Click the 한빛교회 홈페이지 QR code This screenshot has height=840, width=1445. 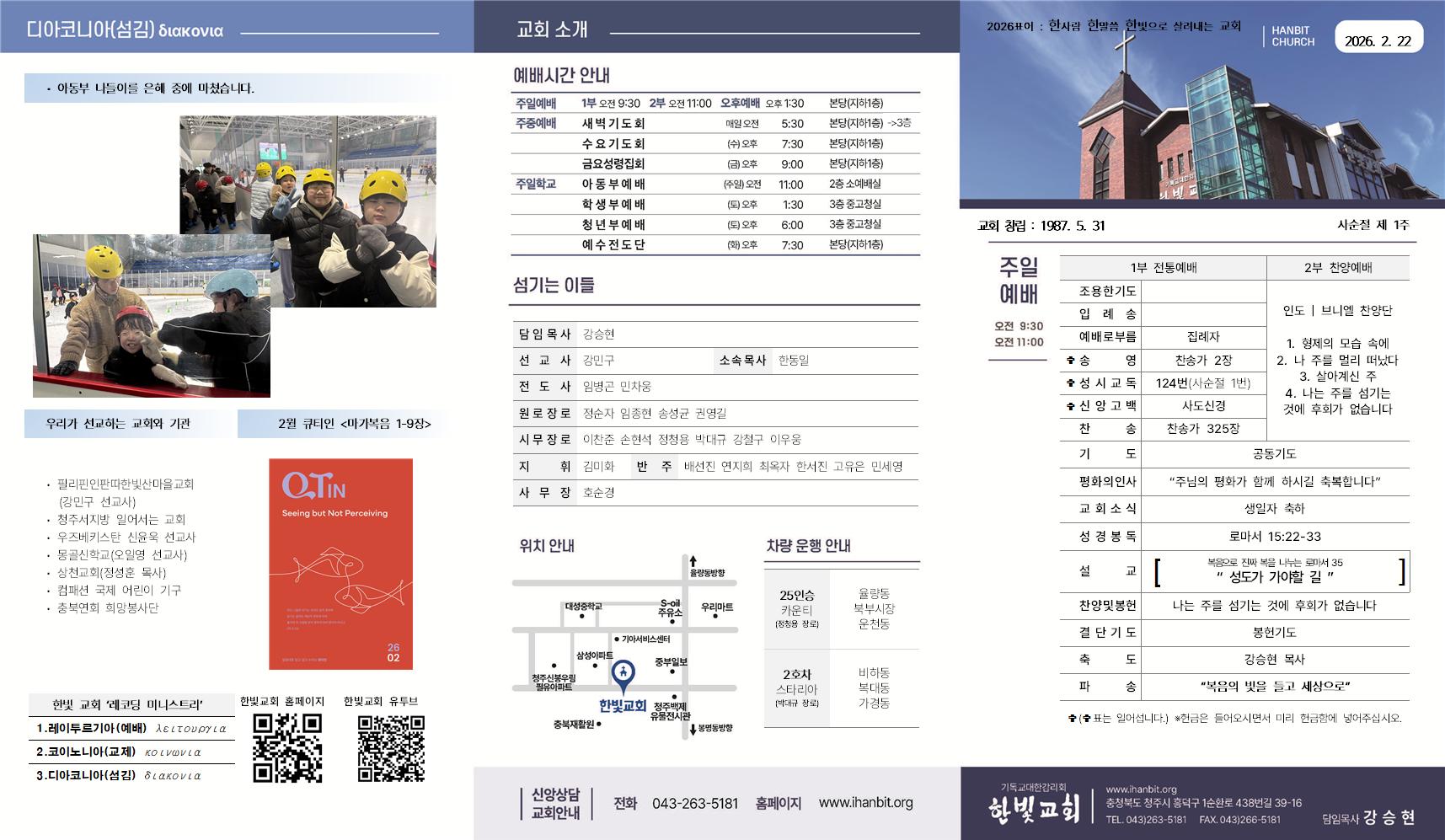tap(287, 748)
